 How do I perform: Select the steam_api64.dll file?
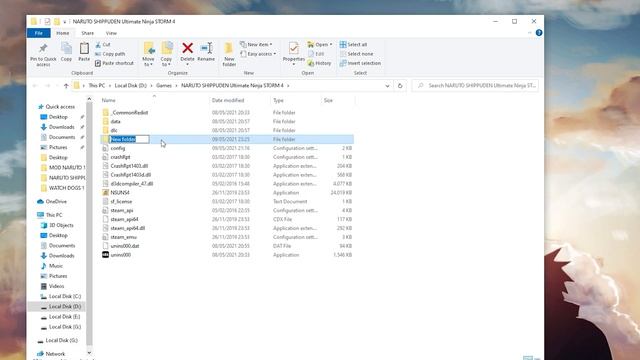coord(127,228)
